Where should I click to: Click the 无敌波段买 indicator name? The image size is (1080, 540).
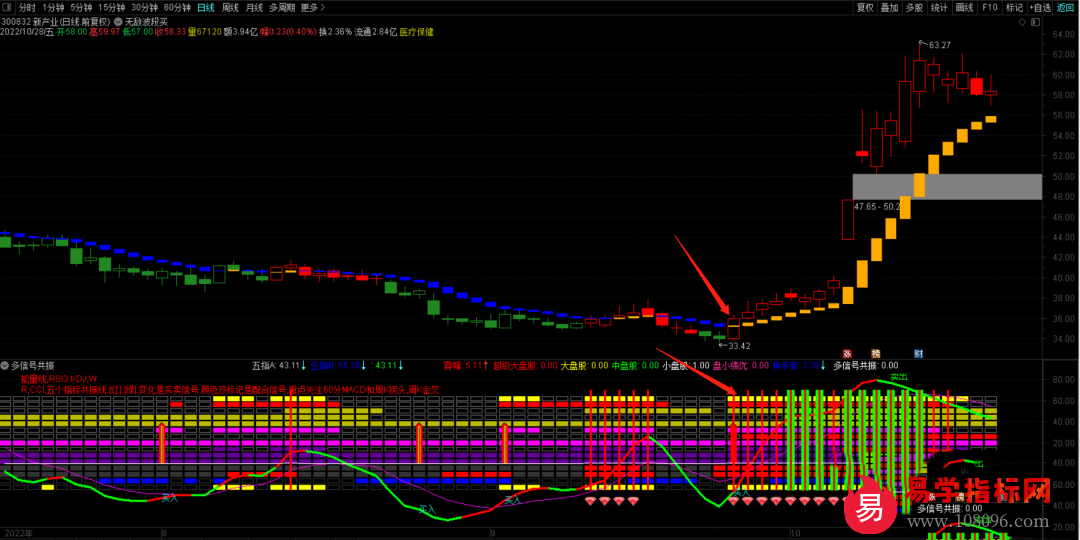pos(146,22)
